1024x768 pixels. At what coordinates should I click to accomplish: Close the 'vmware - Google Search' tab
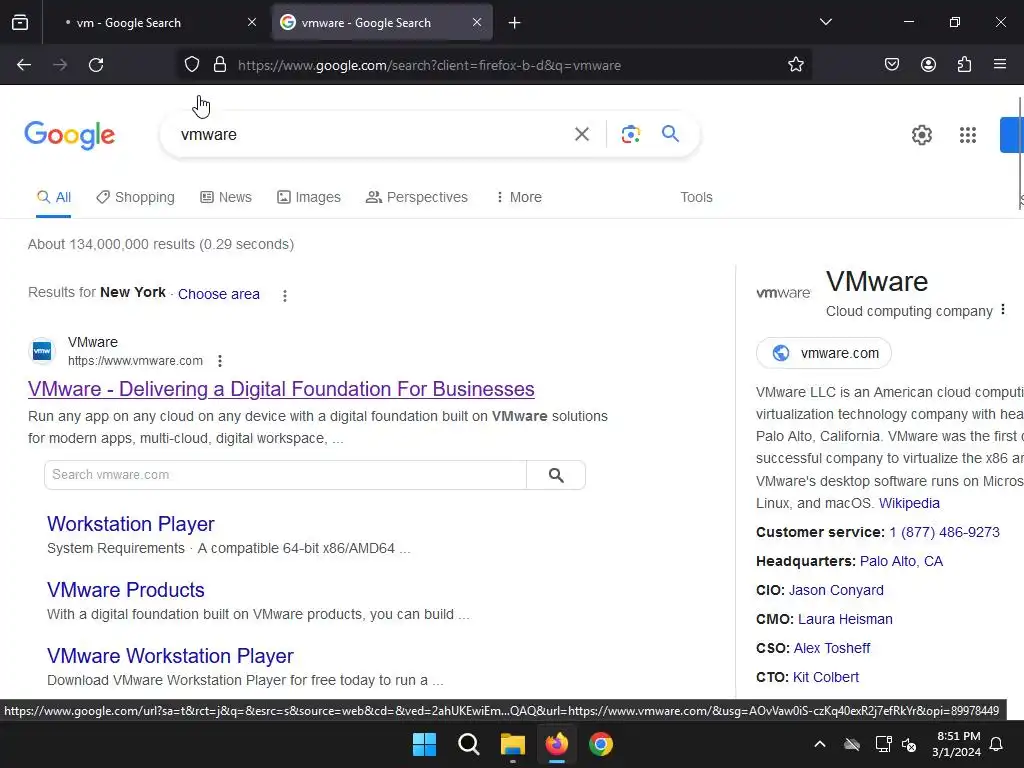pyautogui.click(x=477, y=22)
